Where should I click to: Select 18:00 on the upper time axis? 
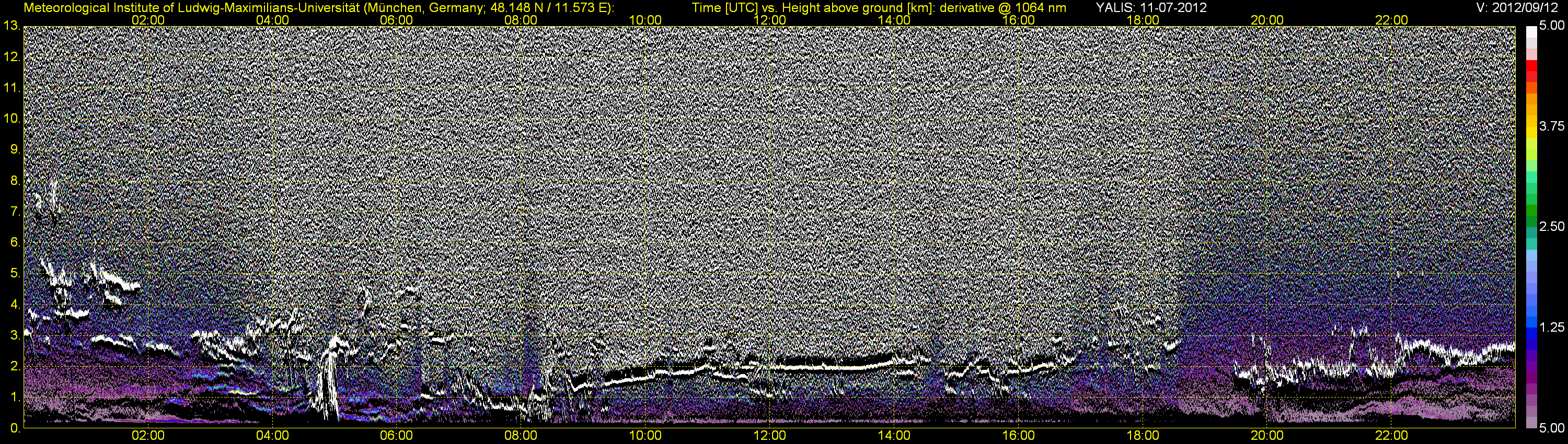pos(1143,20)
